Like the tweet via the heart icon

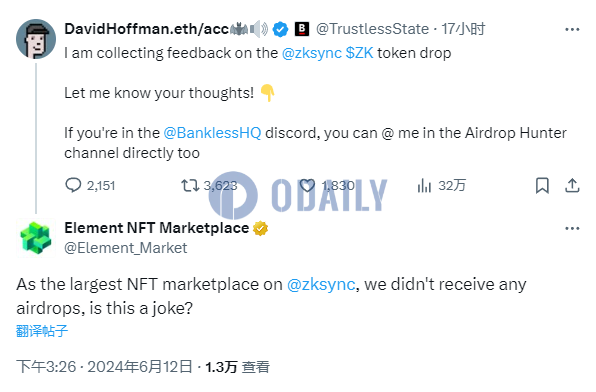(x=307, y=185)
